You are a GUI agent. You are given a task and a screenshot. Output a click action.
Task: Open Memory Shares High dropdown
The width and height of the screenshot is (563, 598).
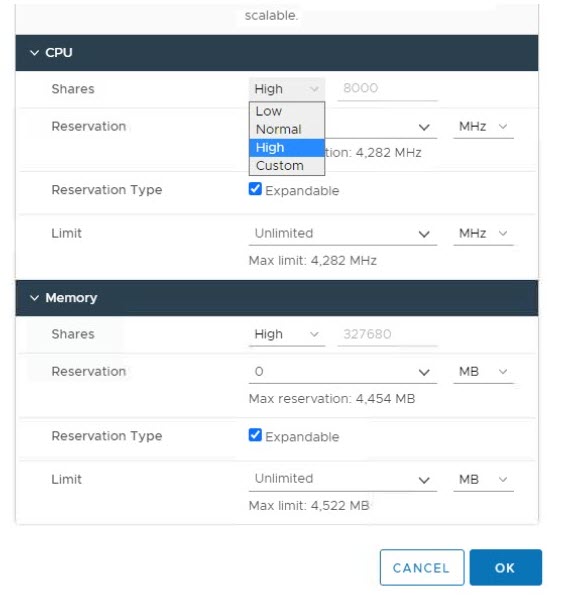click(x=287, y=334)
